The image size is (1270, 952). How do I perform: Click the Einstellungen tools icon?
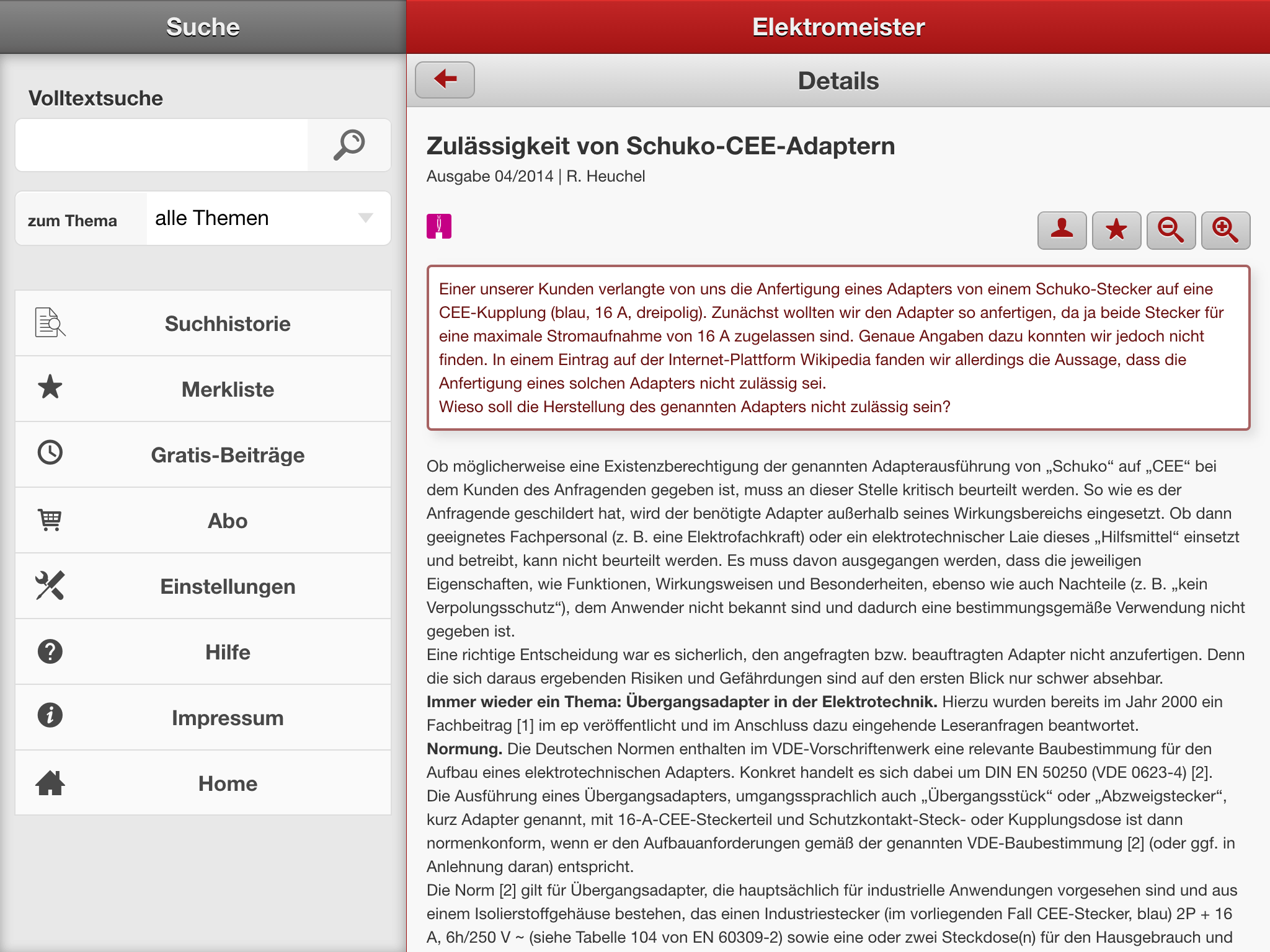pyautogui.click(x=50, y=586)
